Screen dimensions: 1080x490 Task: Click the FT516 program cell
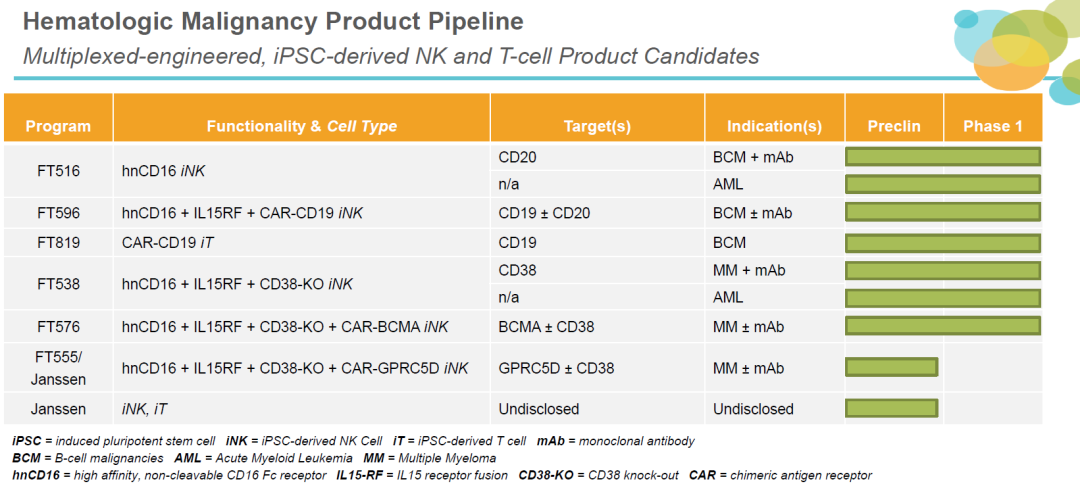(58, 171)
